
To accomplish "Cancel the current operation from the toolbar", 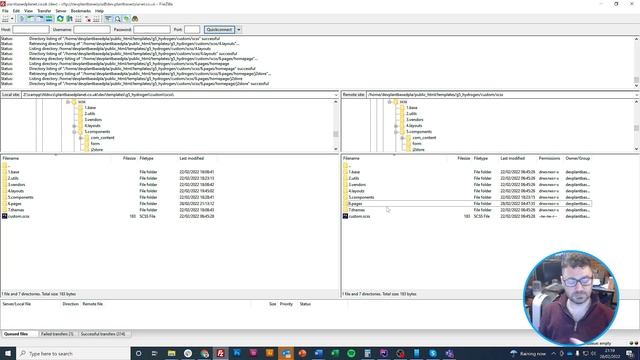I will tap(78, 19).
